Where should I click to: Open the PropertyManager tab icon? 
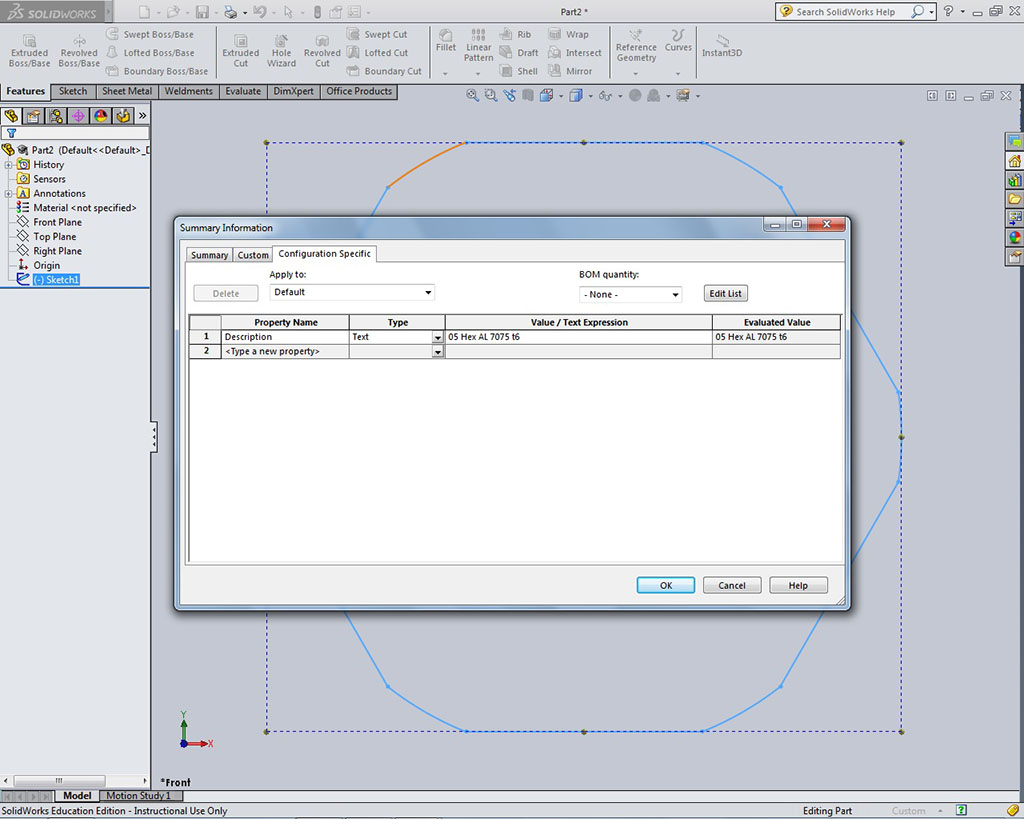(33, 116)
